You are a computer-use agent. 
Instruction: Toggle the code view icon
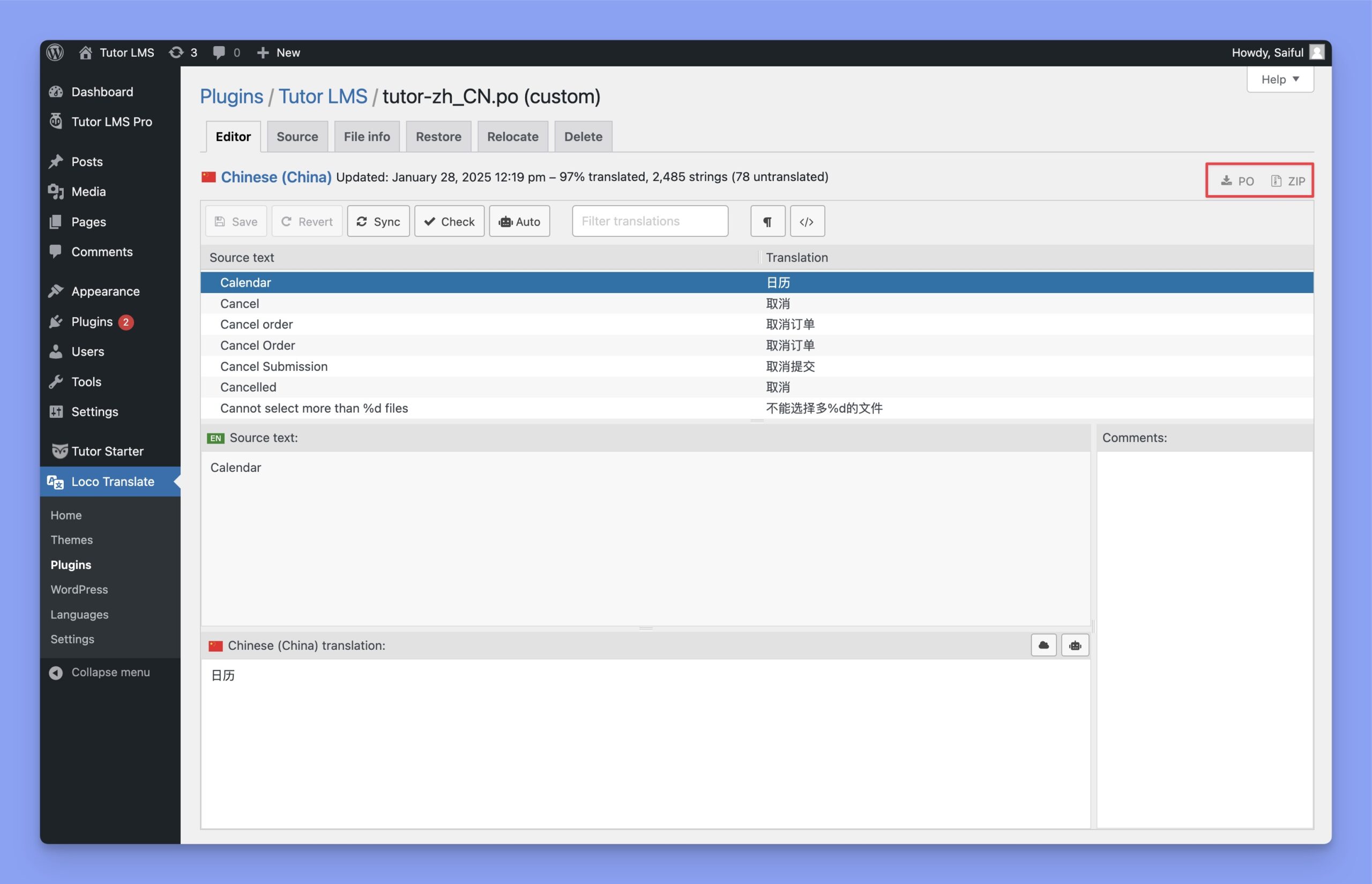806,220
